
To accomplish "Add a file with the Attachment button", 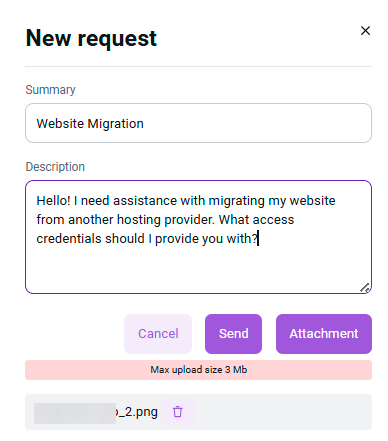I will [x=324, y=334].
